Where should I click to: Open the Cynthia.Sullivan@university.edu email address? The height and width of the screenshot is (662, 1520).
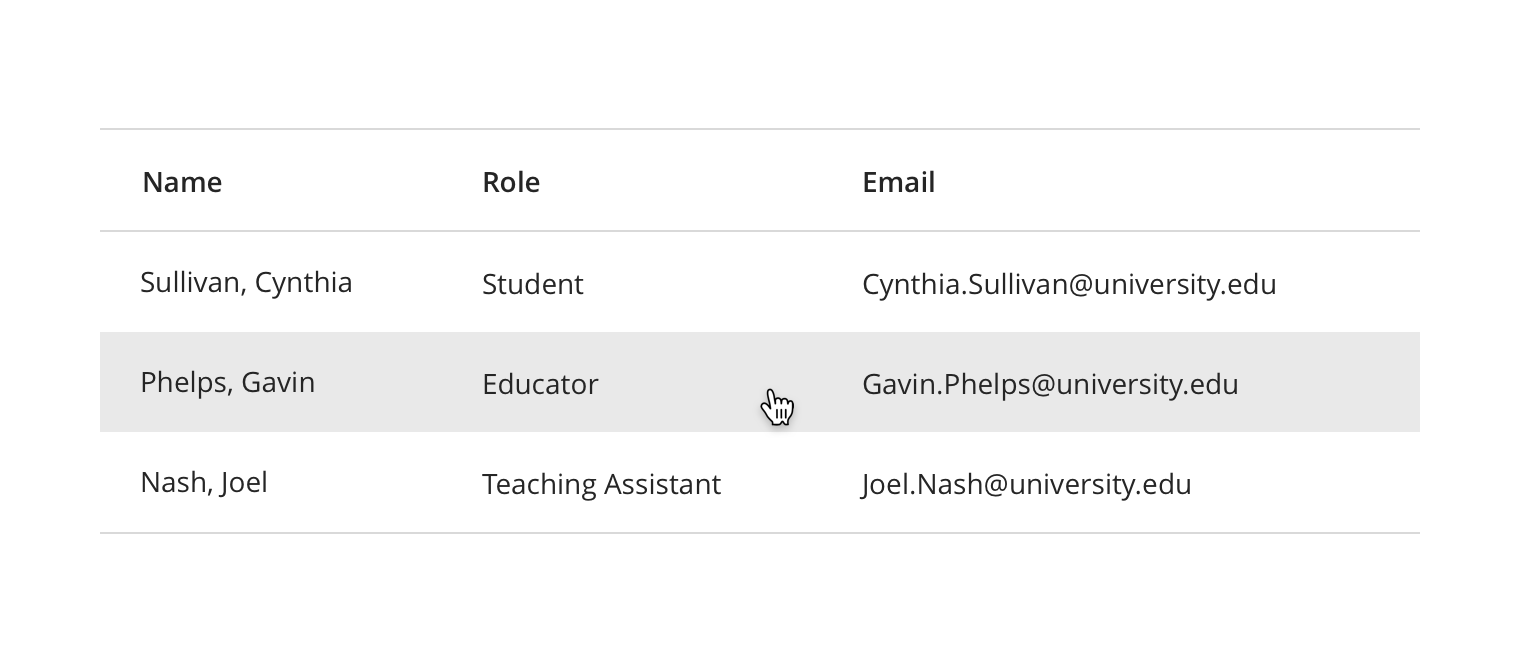click(x=1069, y=284)
